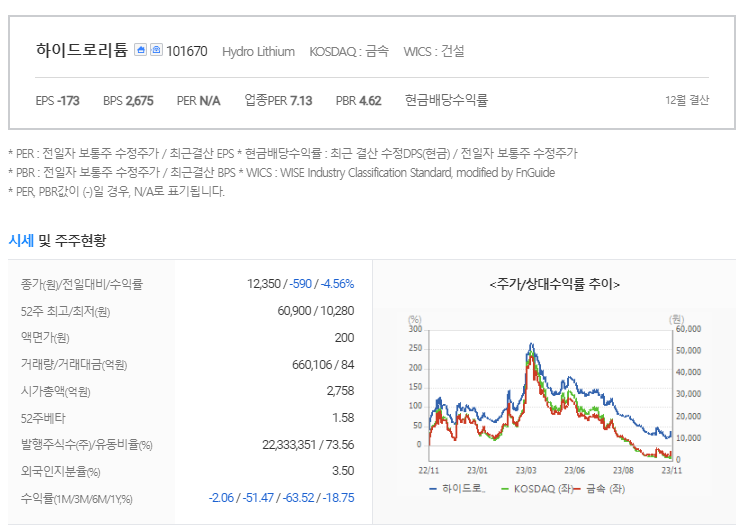Click the 하이드로.. blue legend entry
This screenshot has width=741, height=526.
(x=457, y=489)
